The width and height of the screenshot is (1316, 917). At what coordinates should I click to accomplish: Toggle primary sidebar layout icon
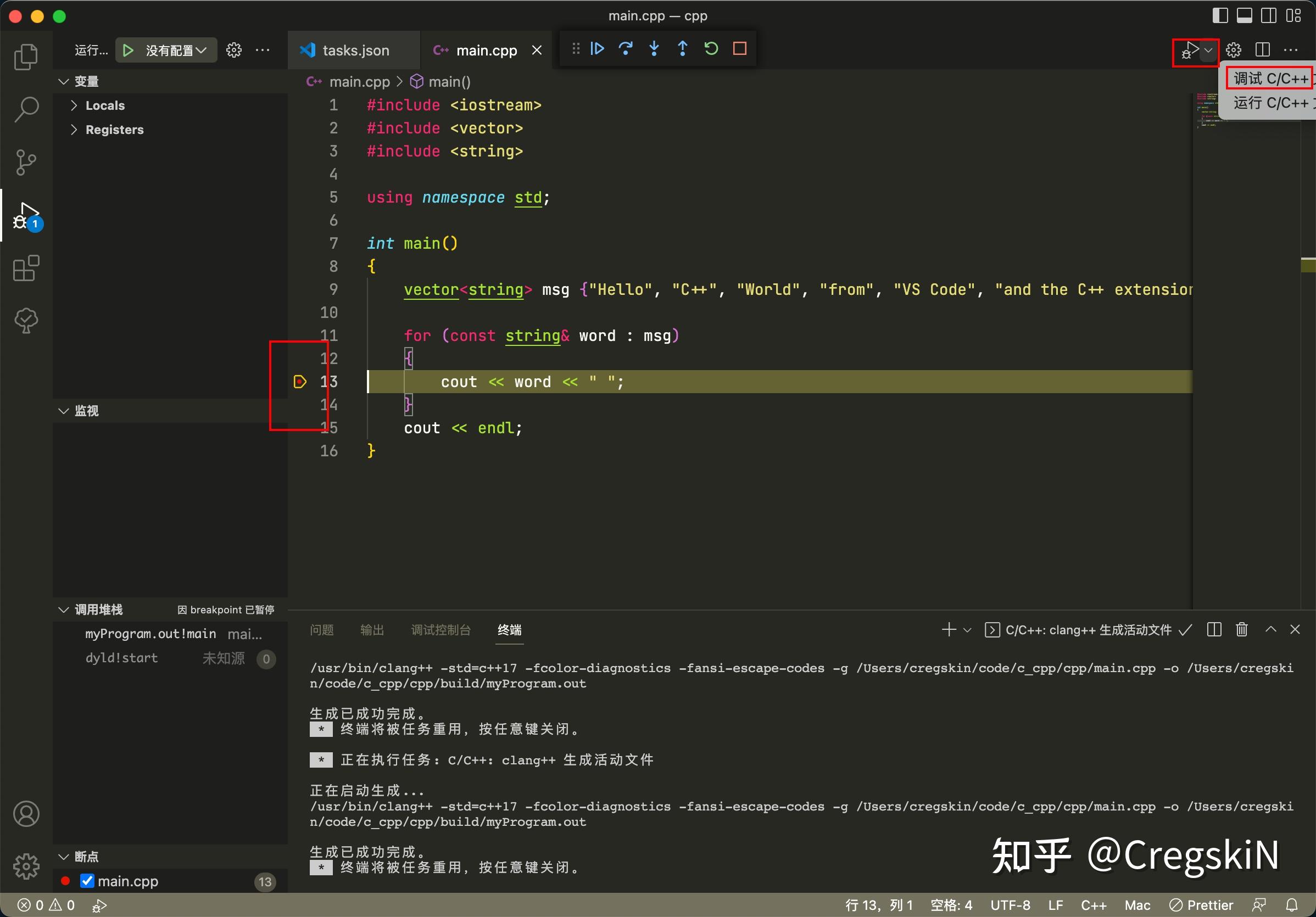(x=1220, y=16)
